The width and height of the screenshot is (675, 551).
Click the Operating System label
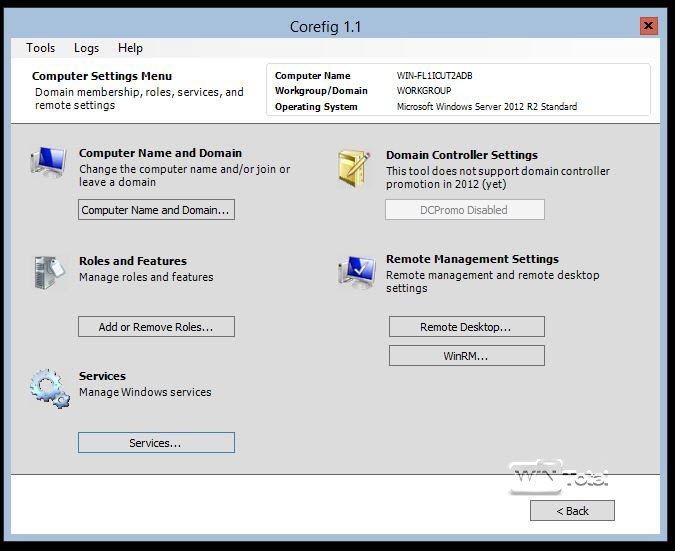(316, 107)
